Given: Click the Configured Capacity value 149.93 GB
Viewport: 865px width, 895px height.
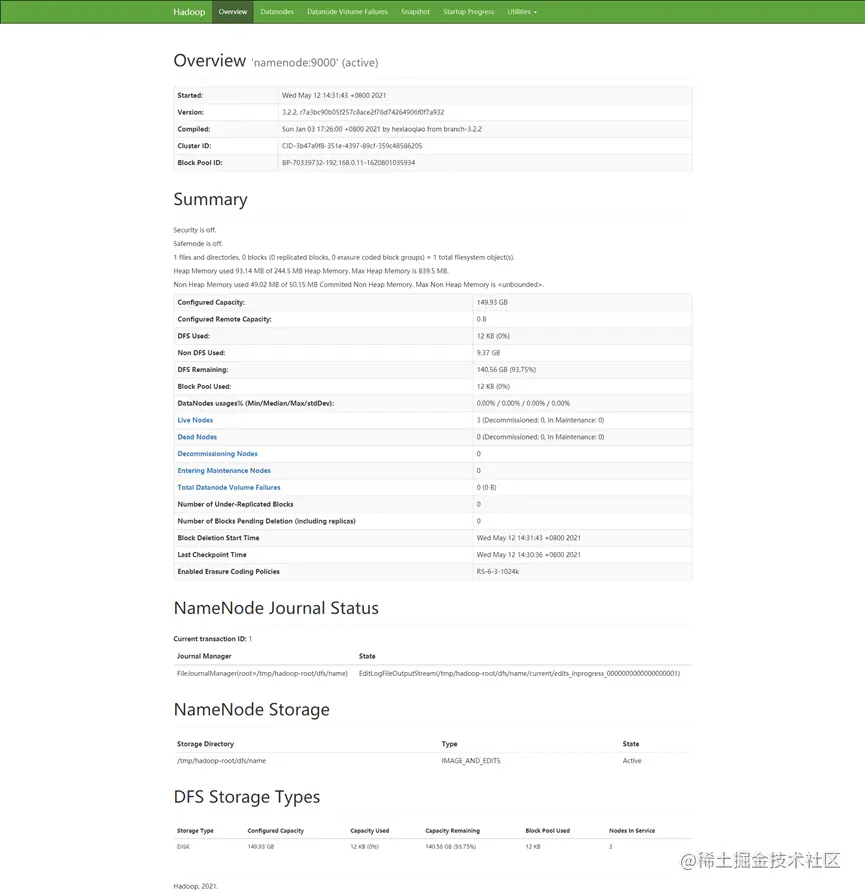Looking at the screenshot, I should 492,303.
